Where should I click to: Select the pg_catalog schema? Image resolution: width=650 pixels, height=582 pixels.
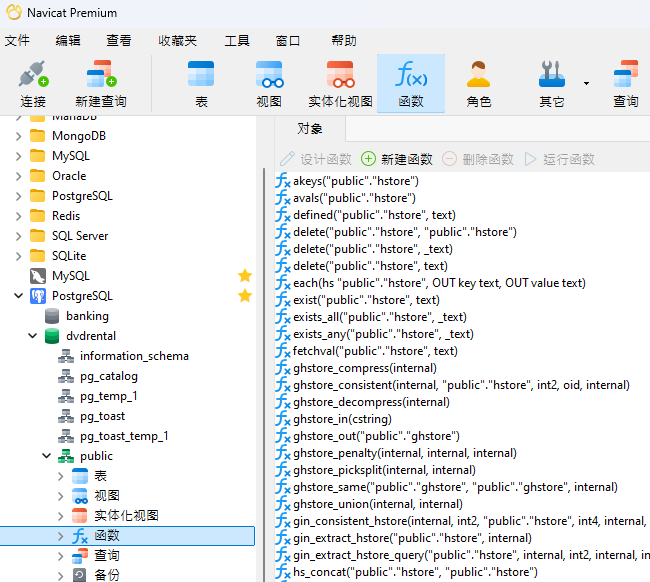point(109,376)
